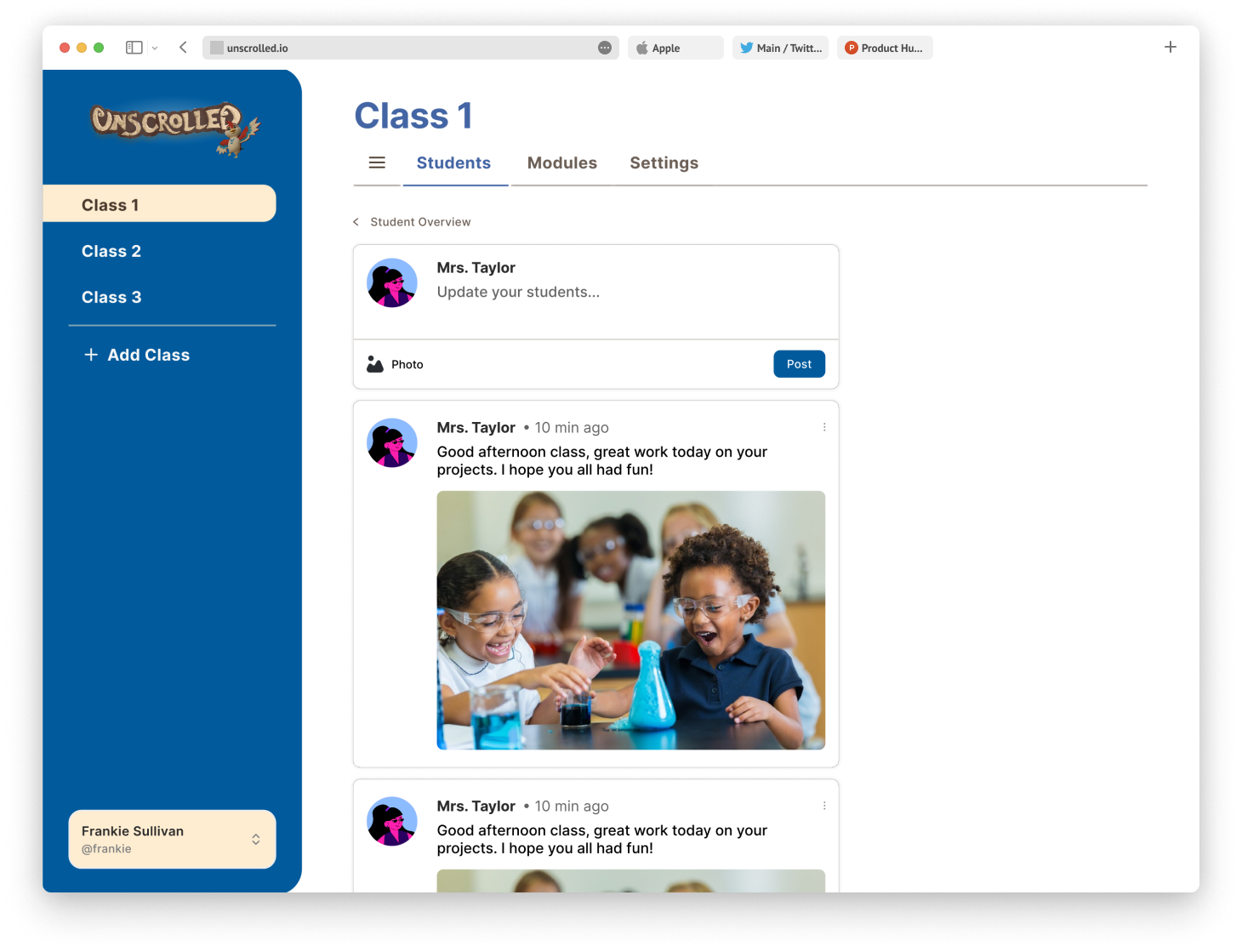Click the Photo attachment label

407,364
